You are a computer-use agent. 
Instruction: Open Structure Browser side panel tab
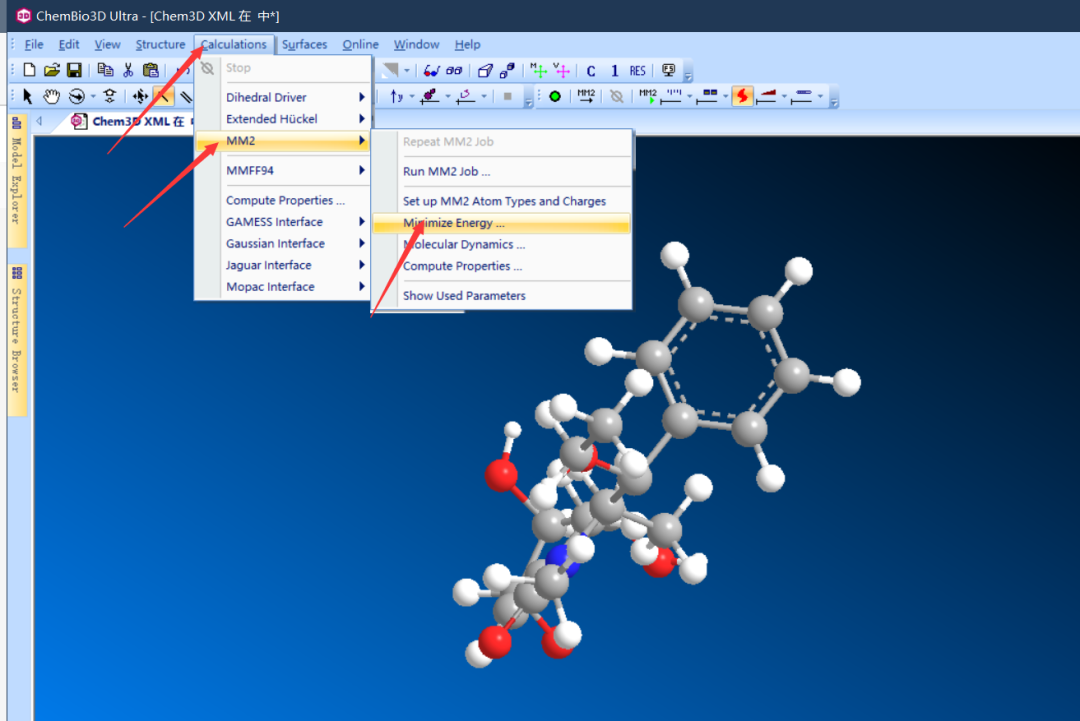pos(17,340)
